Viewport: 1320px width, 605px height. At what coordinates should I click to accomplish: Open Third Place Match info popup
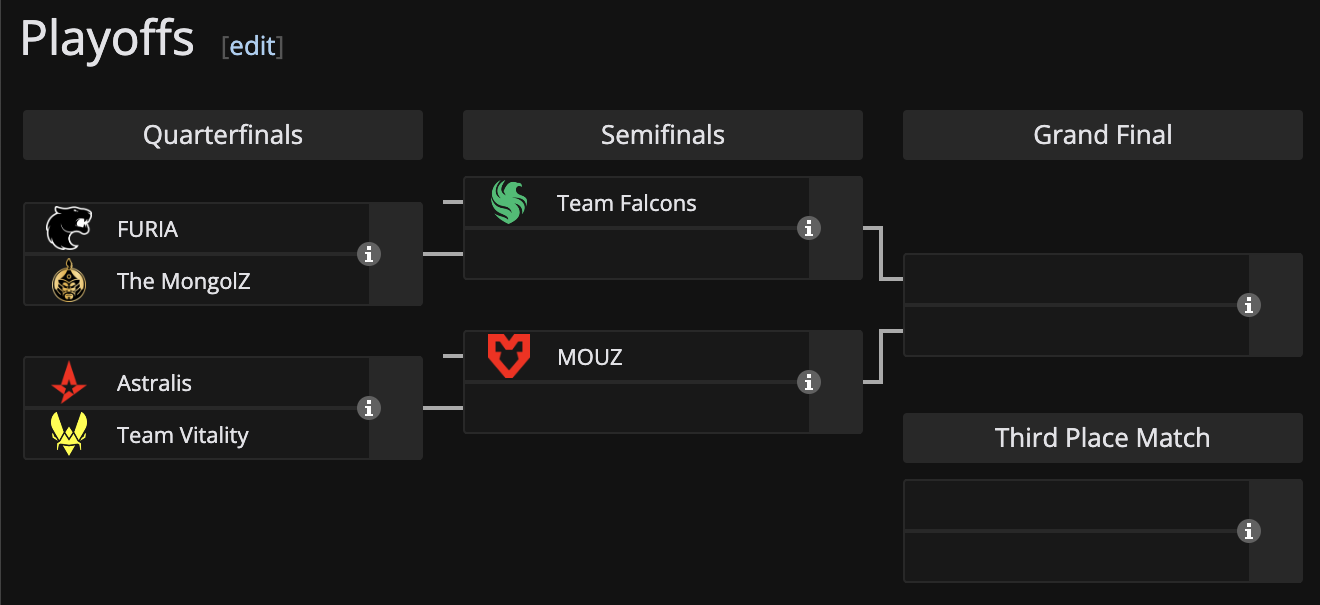pos(1249,531)
